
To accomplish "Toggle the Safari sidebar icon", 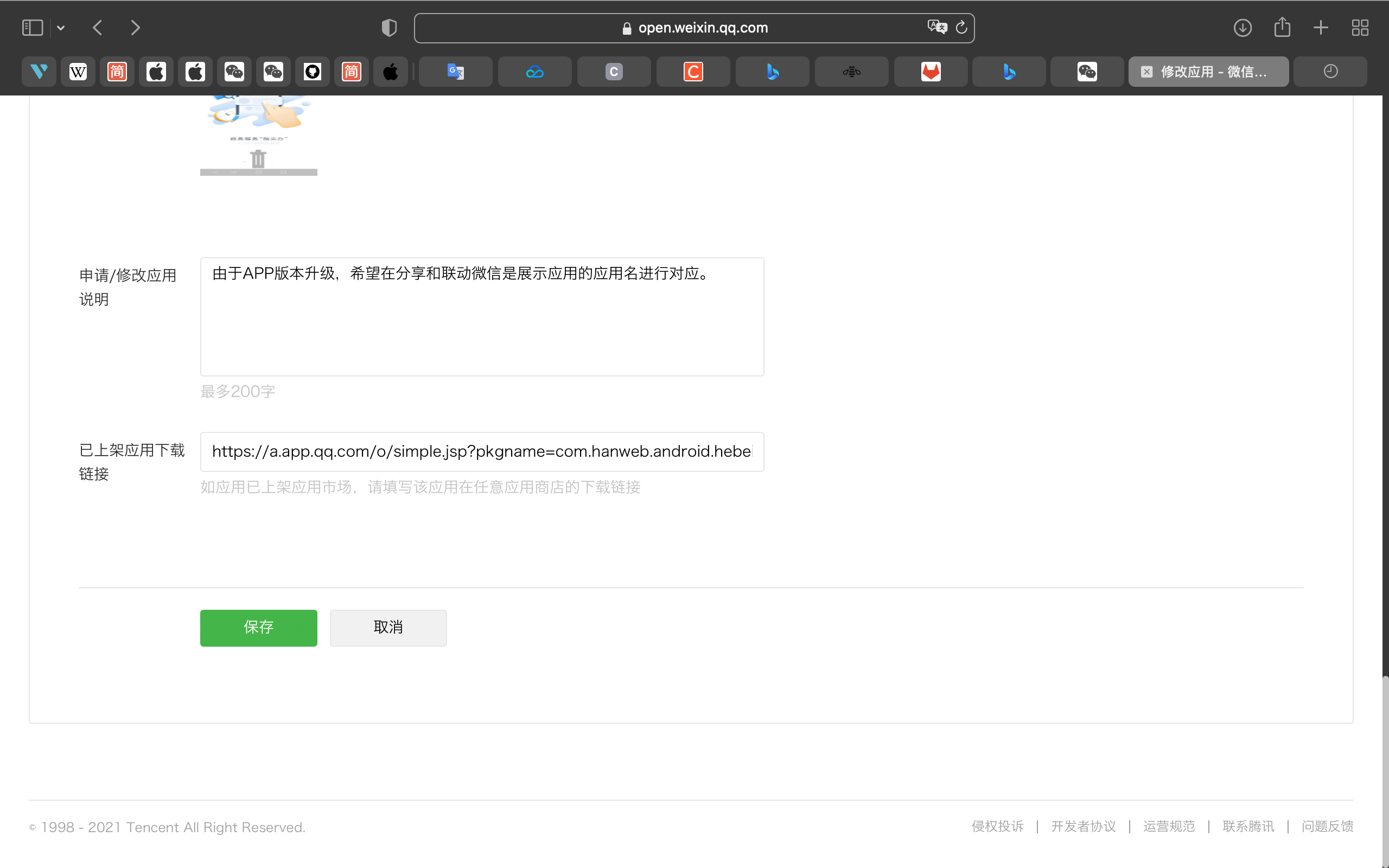I will tap(32, 28).
